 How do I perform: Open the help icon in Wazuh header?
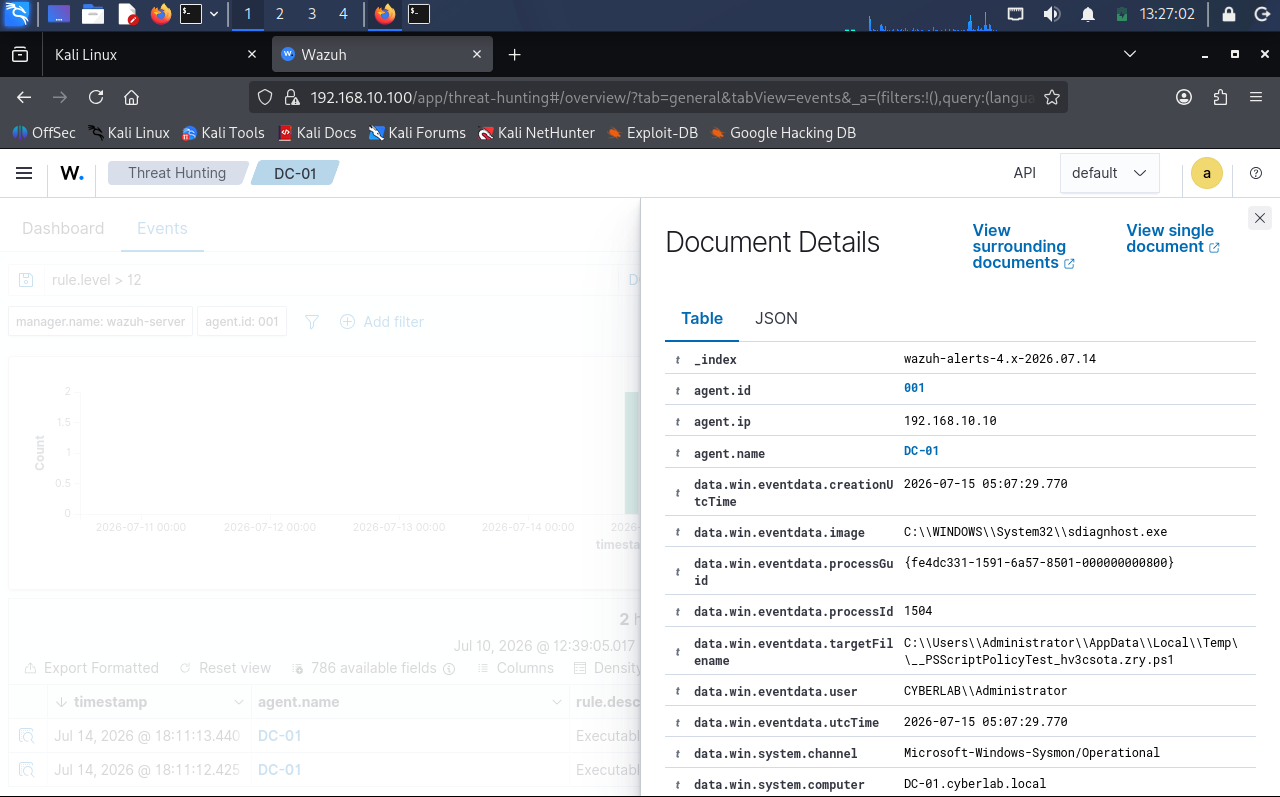point(1256,173)
